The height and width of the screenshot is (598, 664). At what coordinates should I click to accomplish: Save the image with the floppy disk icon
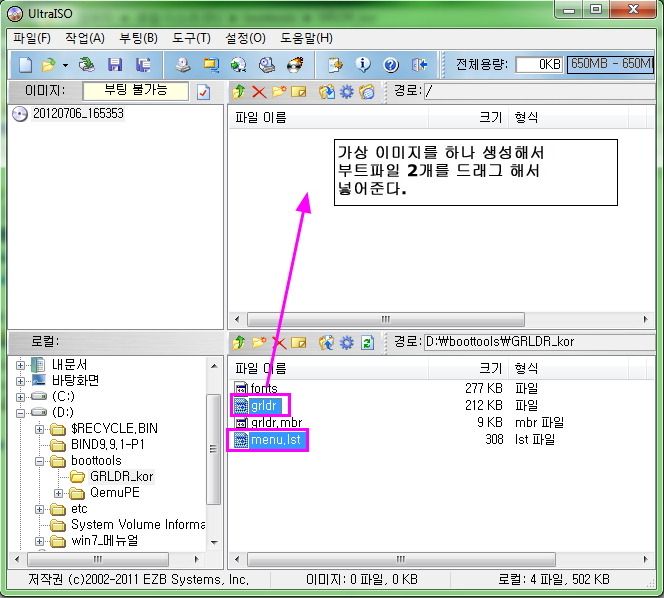(x=115, y=65)
